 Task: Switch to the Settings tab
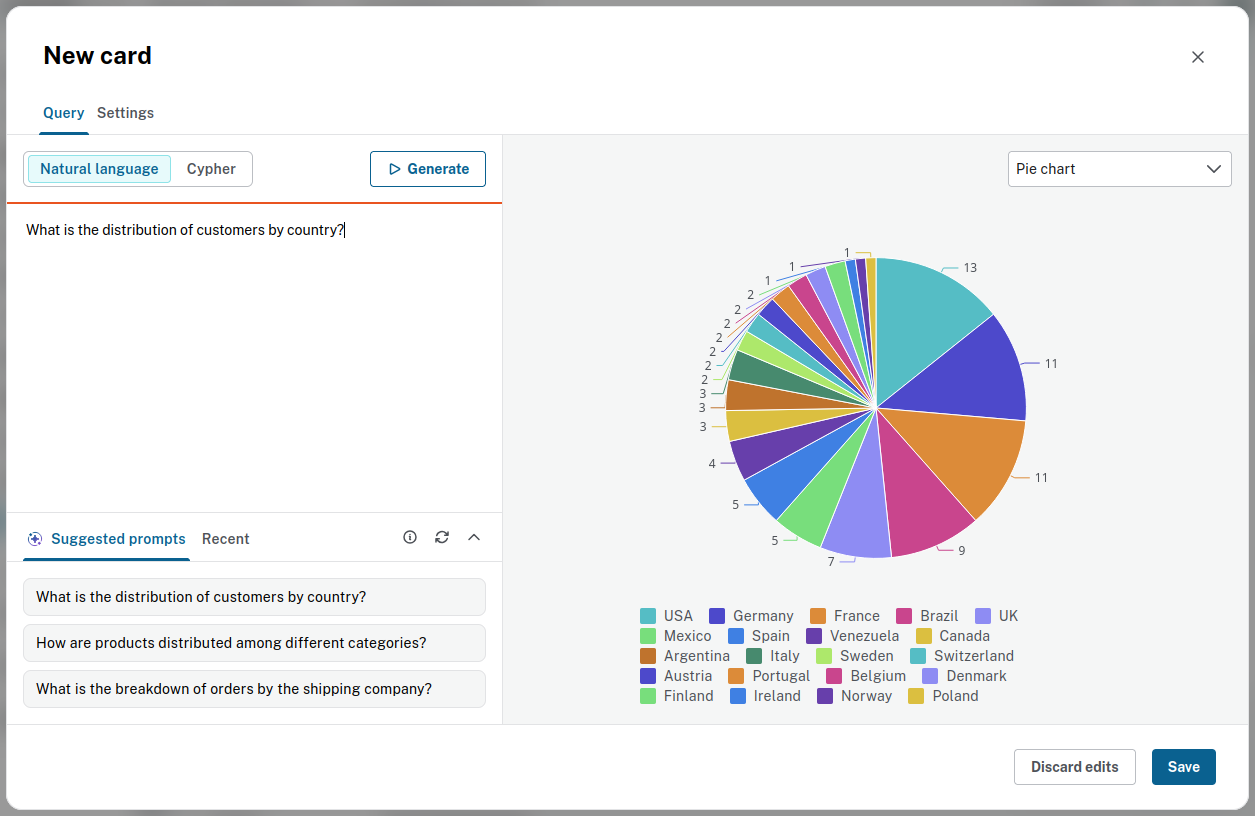point(125,112)
